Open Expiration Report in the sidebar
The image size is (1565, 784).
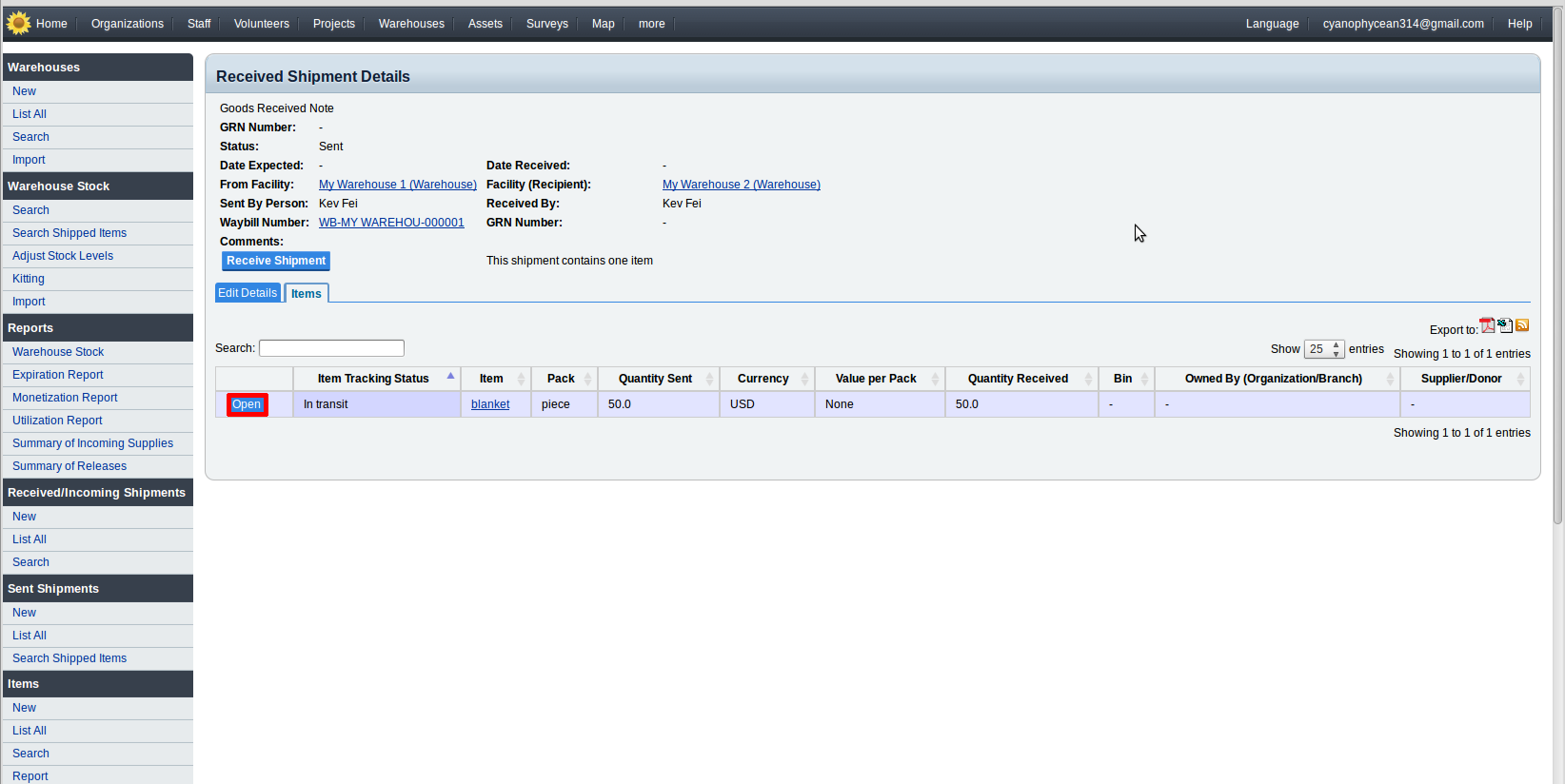(x=58, y=375)
